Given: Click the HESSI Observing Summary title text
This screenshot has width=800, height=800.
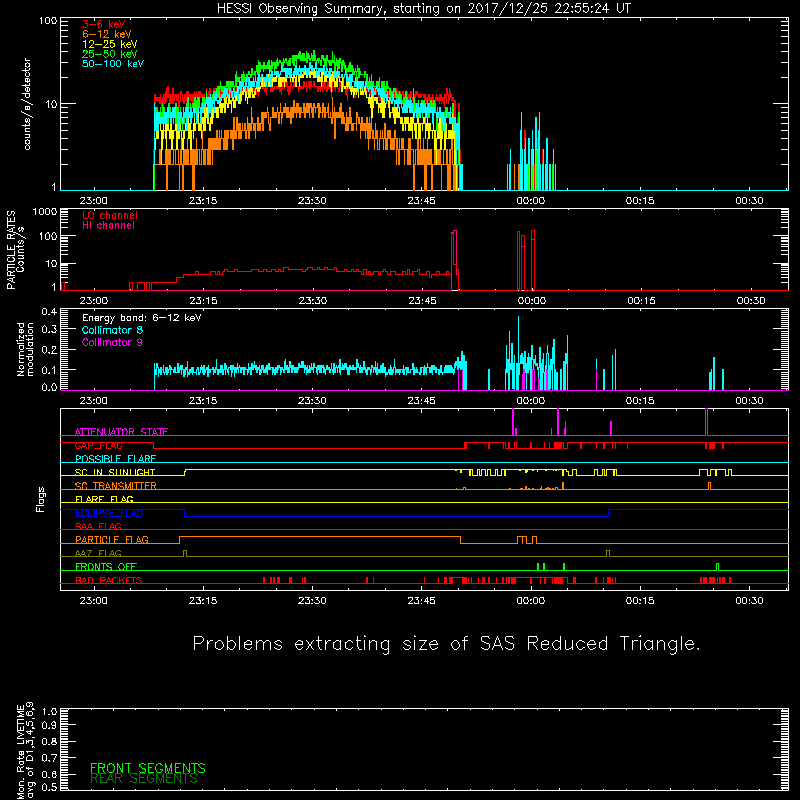Looking at the screenshot, I should 423,8.
